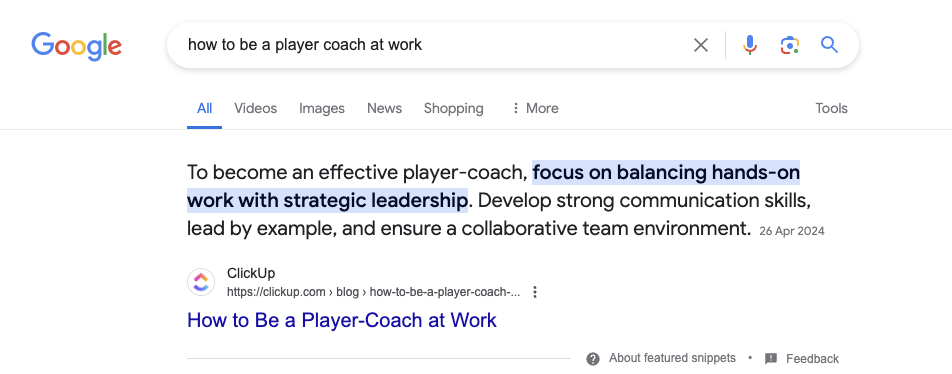Switch to the Videos tab
This screenshot has width=952, height=374.
(x=256, y=108)
